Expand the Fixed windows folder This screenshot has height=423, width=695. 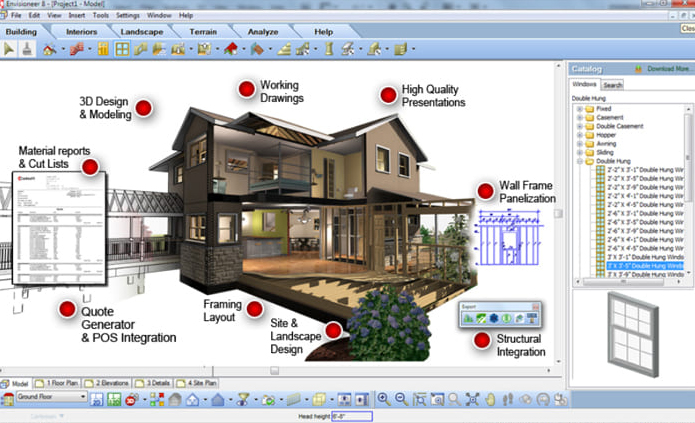580,108
